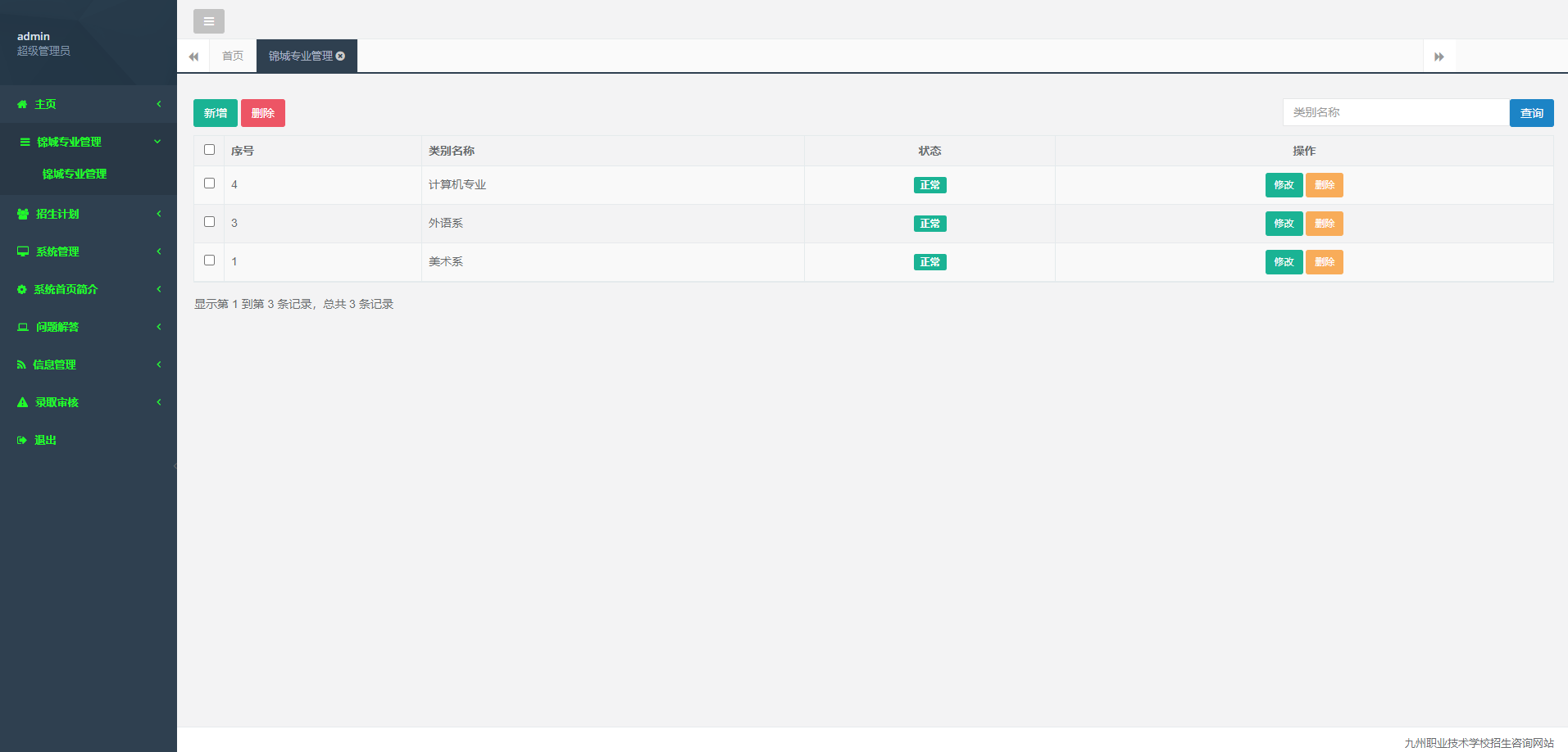Switch to the 首页 tab
This screenshot has width=1568, height=752.
[233, 56]
